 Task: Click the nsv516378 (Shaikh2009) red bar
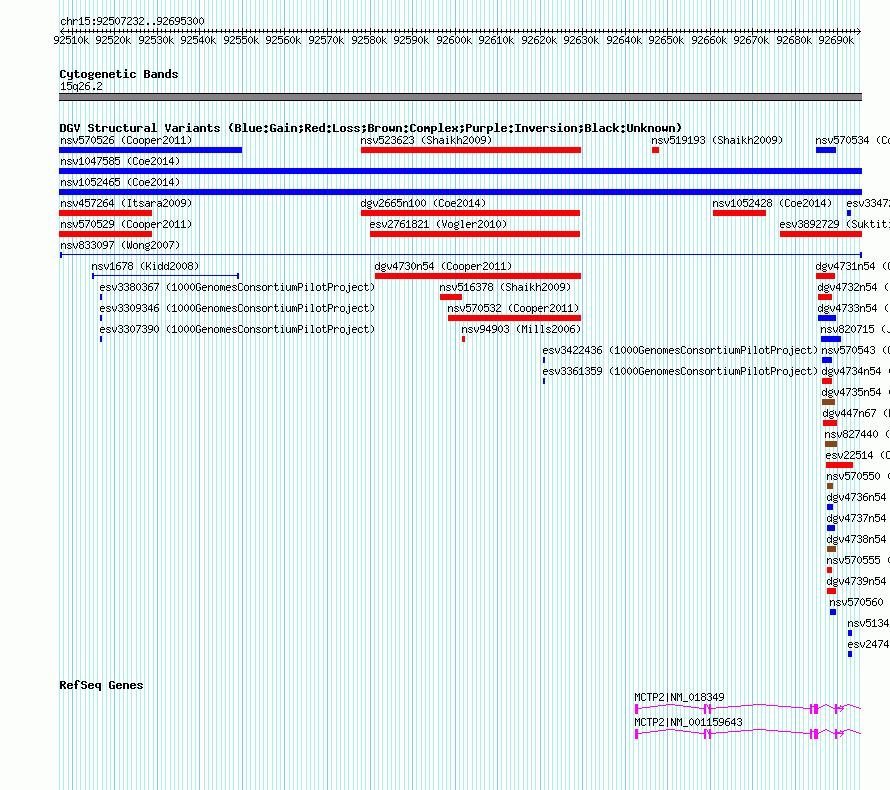[x=451, y=297]
